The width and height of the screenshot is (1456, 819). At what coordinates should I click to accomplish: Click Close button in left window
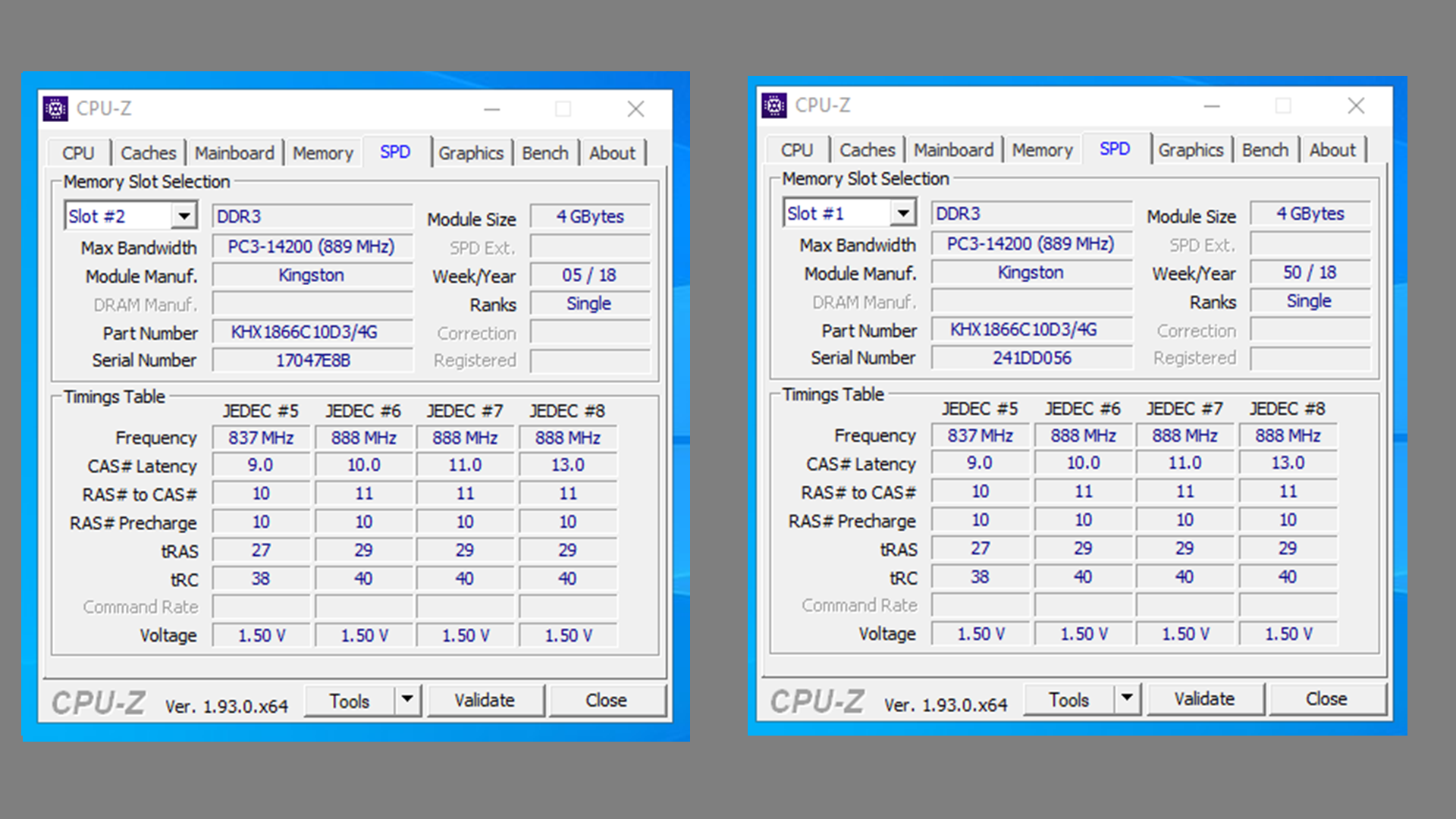(606, 700)
